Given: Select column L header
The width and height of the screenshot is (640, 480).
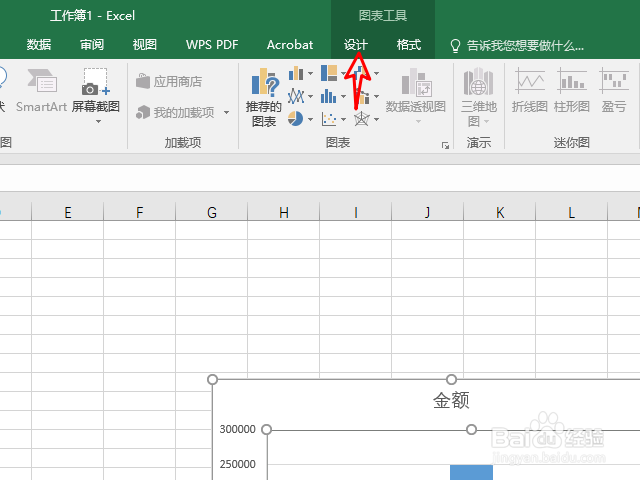Looking at the screenshot, I should 571,212.
